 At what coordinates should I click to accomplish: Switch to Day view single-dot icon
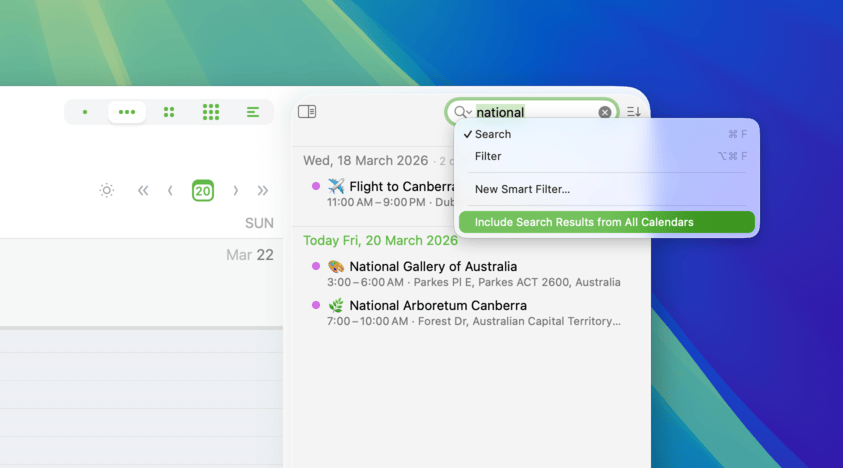pyautogui.click(x=85, y=112)
